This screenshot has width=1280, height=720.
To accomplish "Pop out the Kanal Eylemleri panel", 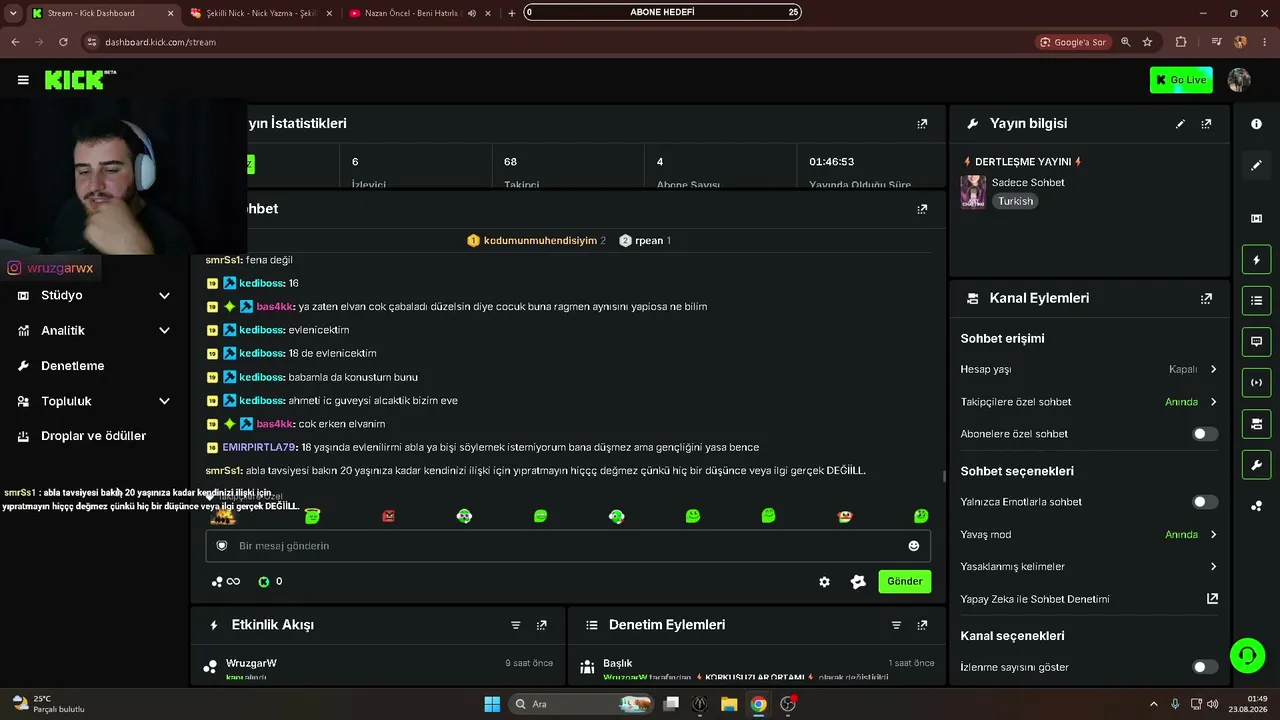I will [1206, 298].
